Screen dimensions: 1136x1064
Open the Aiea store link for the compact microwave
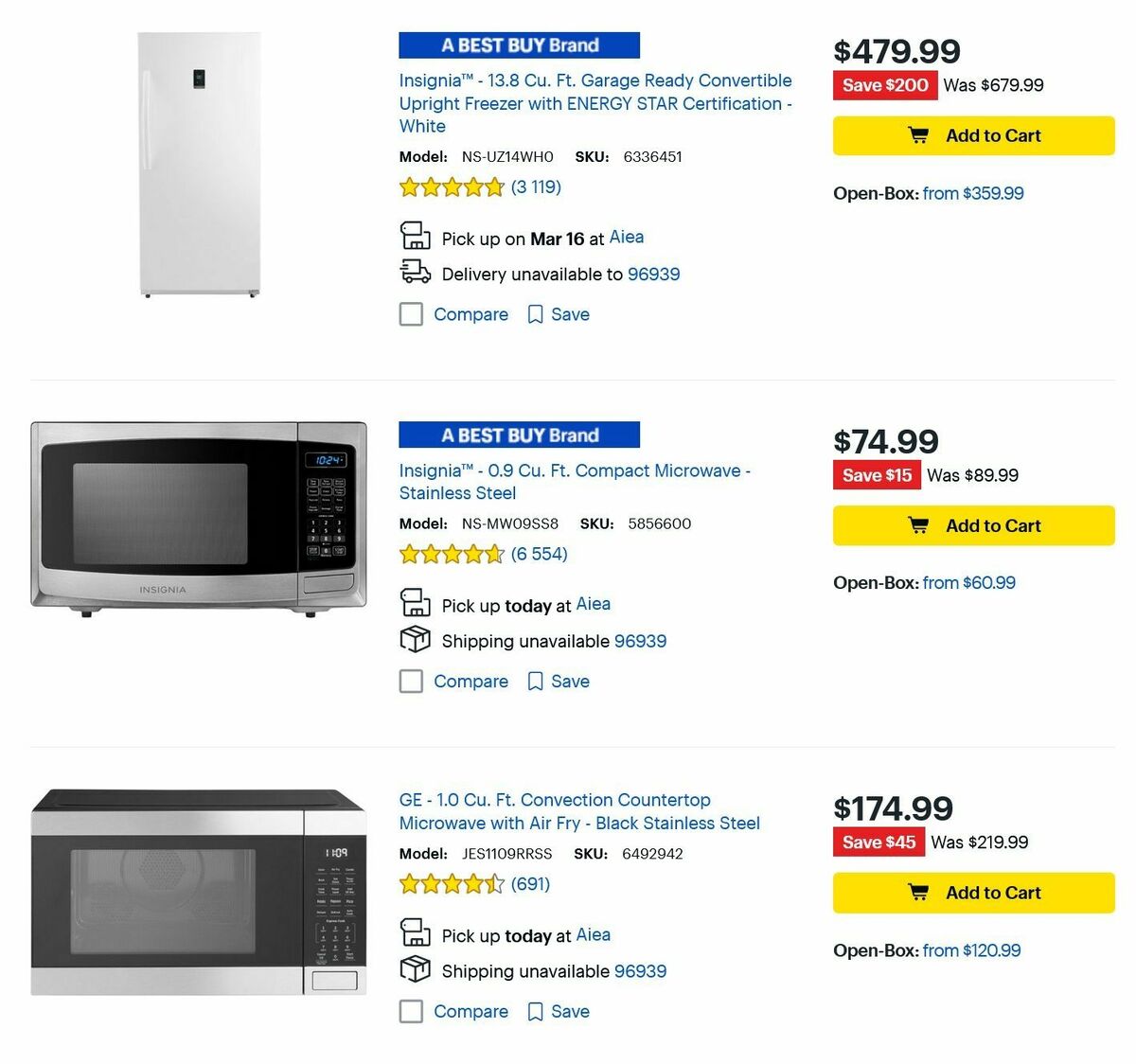click(x=594, y=603)
